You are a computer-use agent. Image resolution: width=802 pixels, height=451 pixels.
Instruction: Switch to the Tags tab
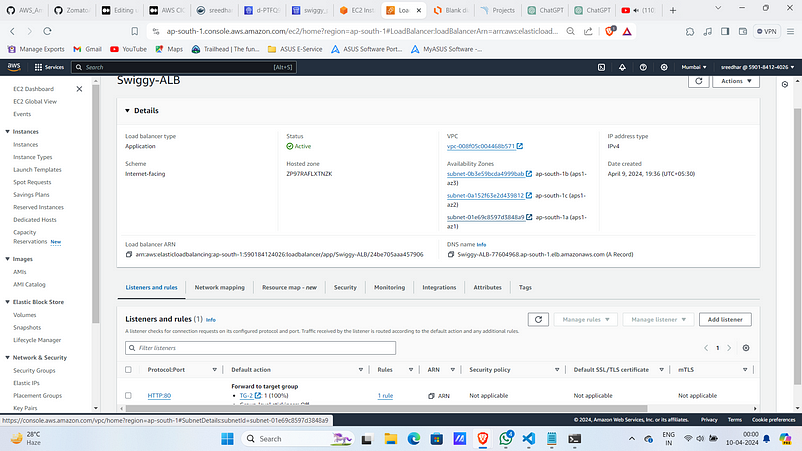pyautogui.click(x=525, y=287)
